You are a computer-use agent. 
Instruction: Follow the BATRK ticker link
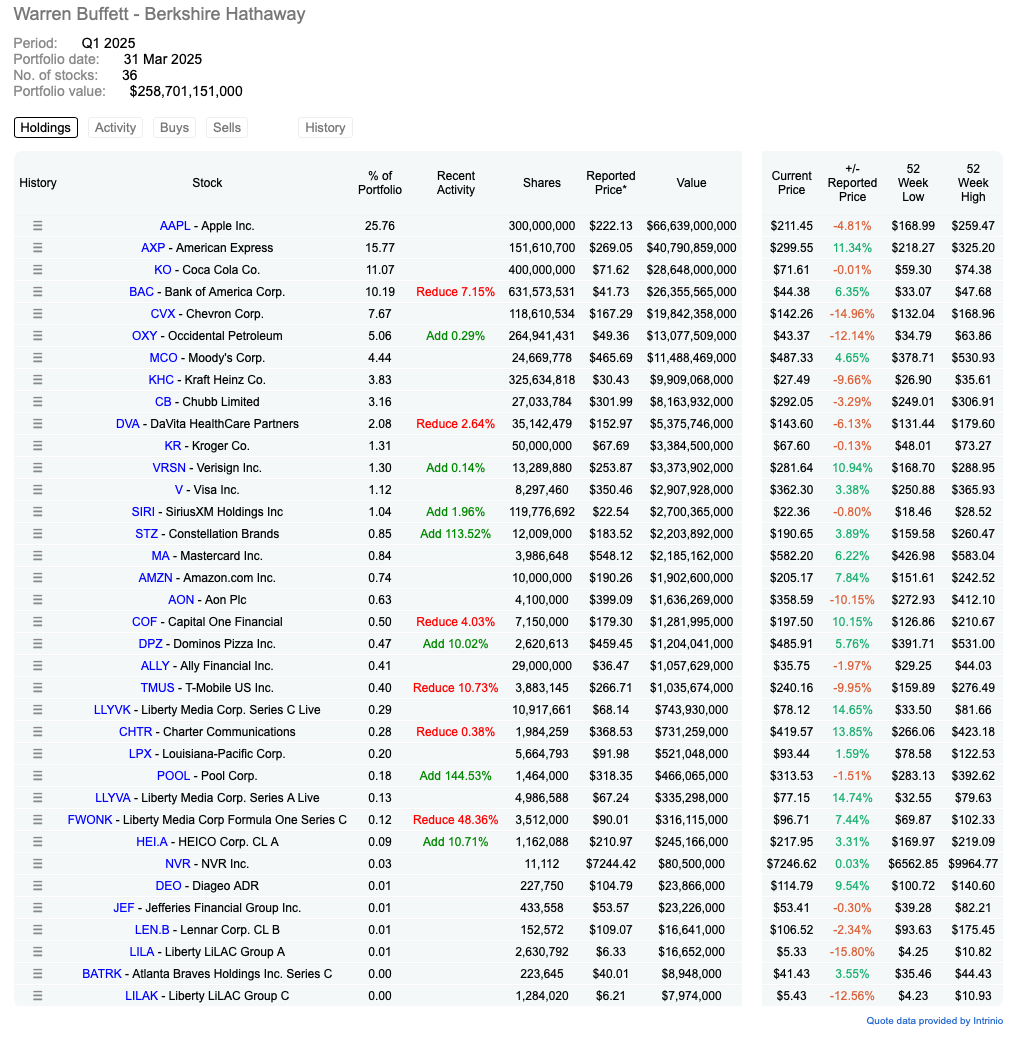point(102,974)
